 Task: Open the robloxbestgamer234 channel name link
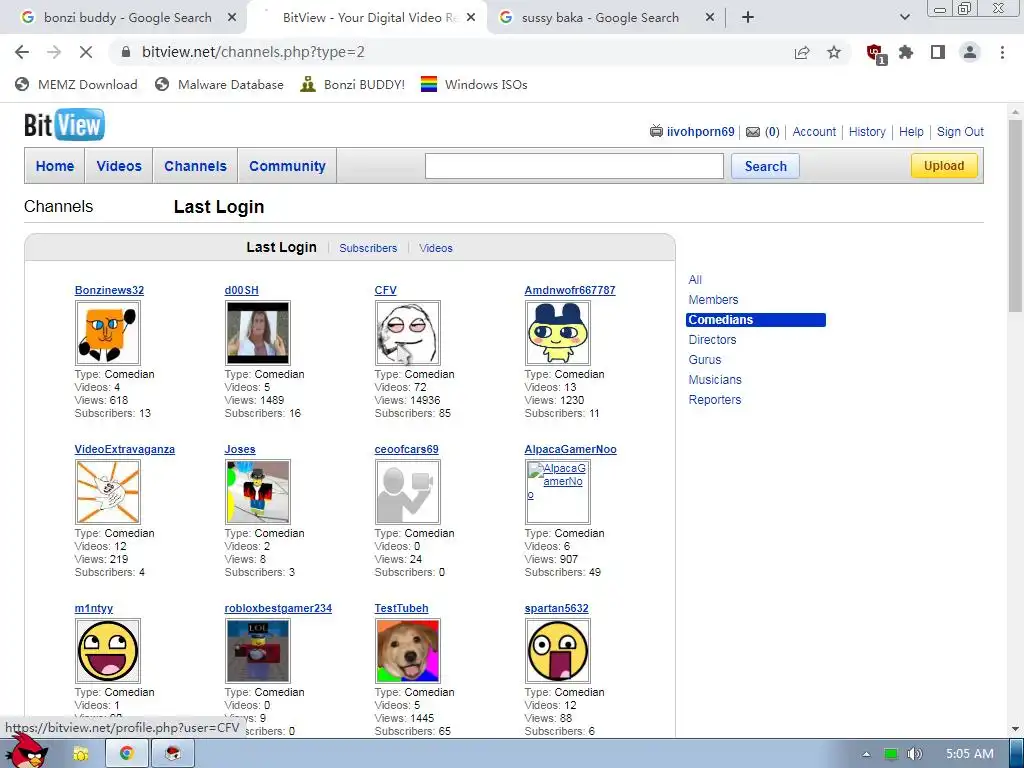278,608
